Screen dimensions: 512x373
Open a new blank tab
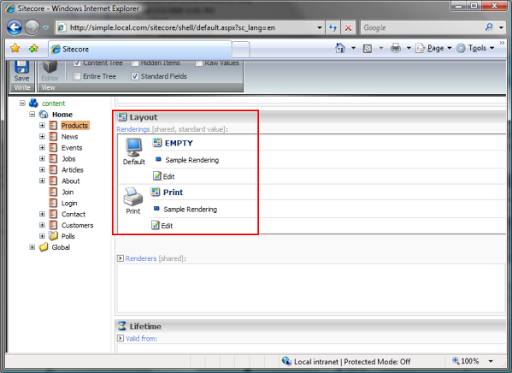click(x=240, y=49)
